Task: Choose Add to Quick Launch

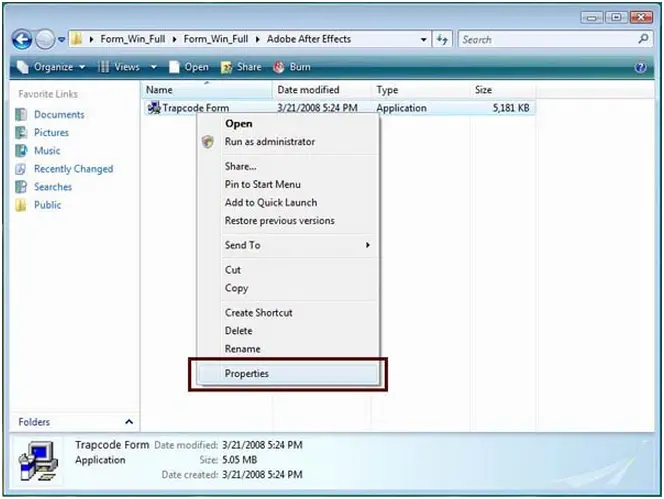Action: coord(288,202)
